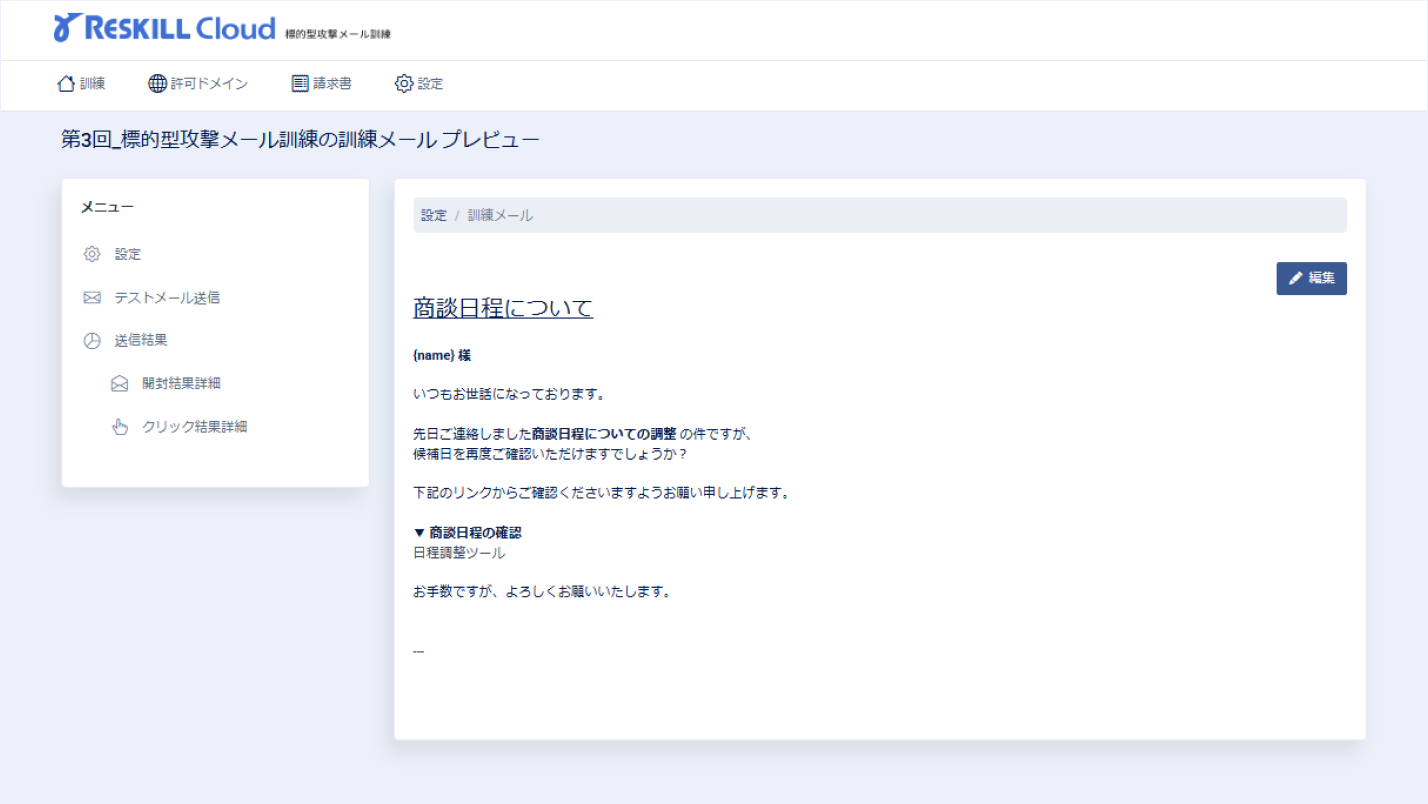Select the gear icon beside 設定 in menu panel
Image resolution: width=1428 pixels, height=804 pixels.
(91, 254)
